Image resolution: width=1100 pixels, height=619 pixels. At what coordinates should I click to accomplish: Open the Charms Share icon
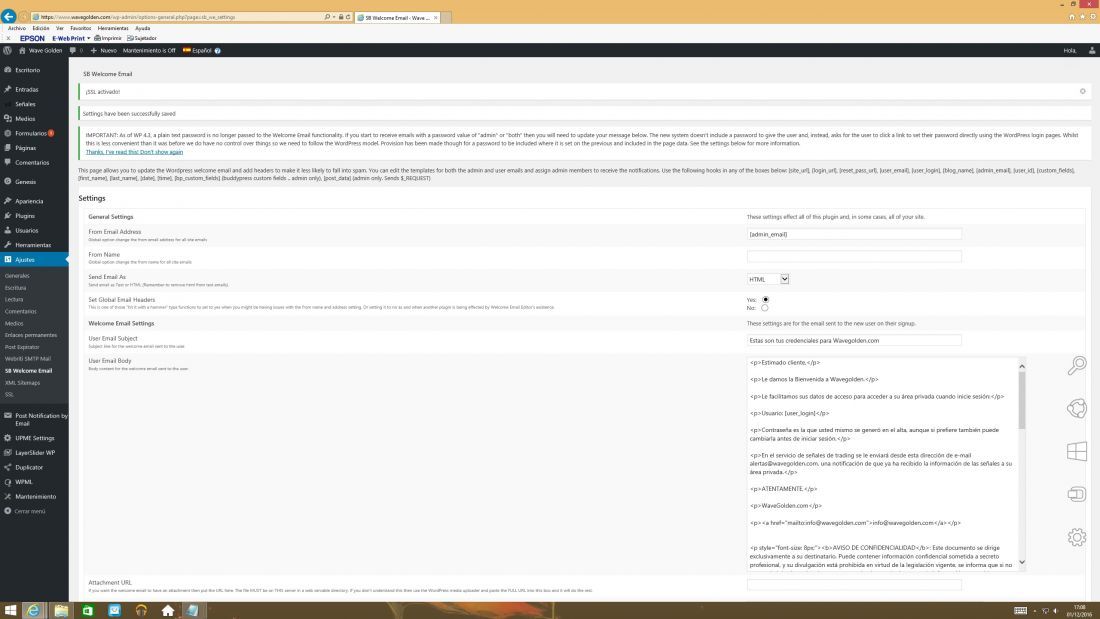pos(1077,408)
